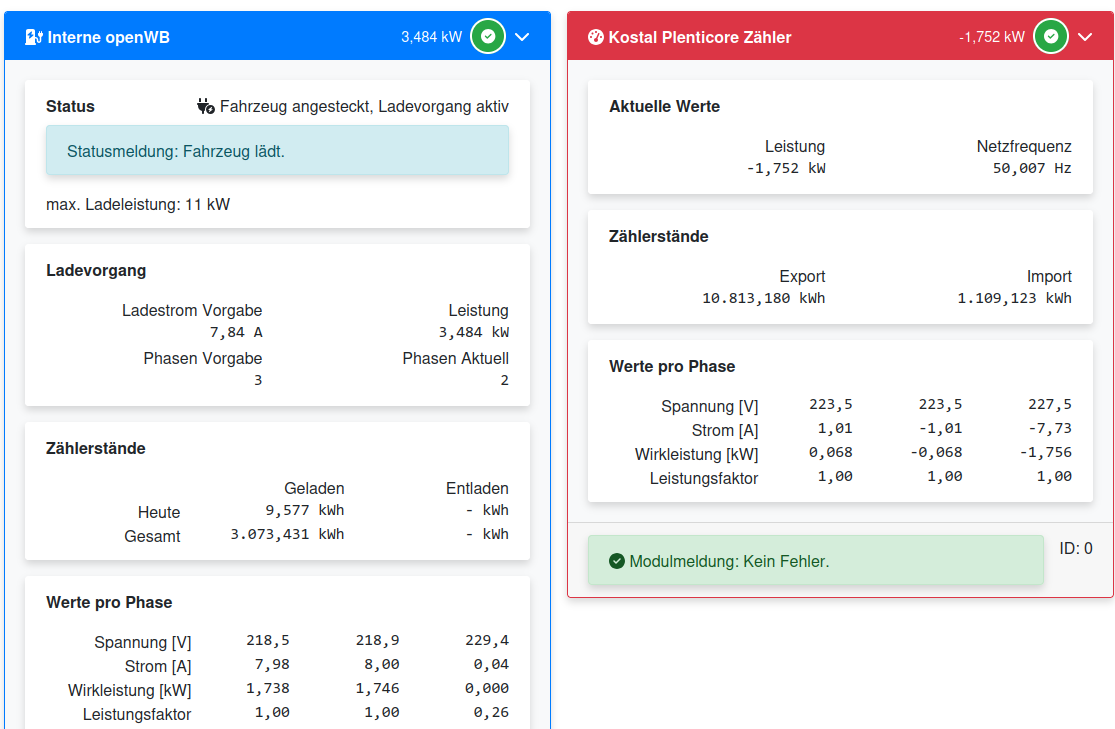
Task: Click the Geladen column heading
Action: 314,489
